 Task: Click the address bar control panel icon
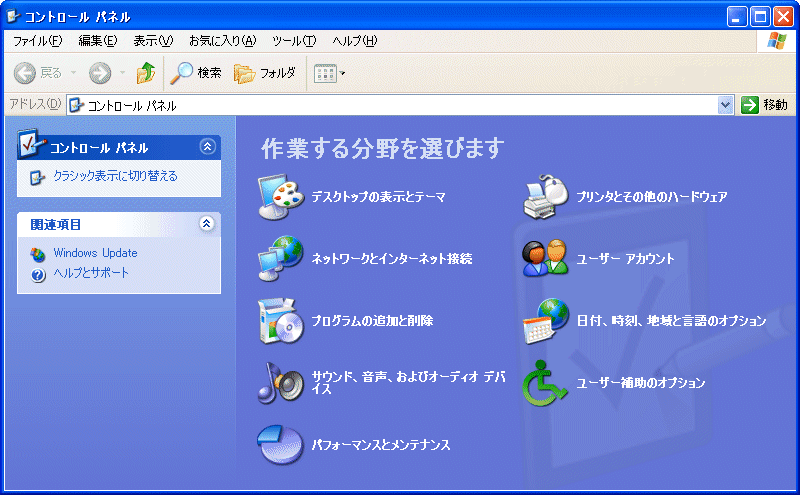[77, 105]
